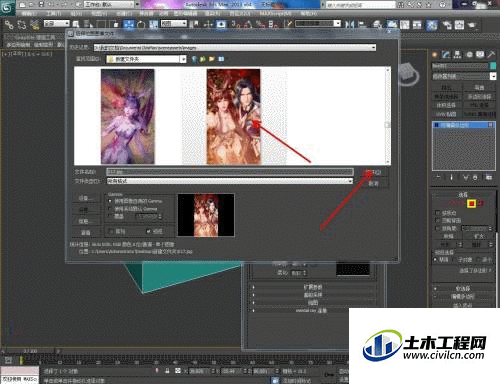The width and height of the screenshot is (500, 384).
Task: Toggle the 按角度 checkbox
Action: click(x=438, y=228)
